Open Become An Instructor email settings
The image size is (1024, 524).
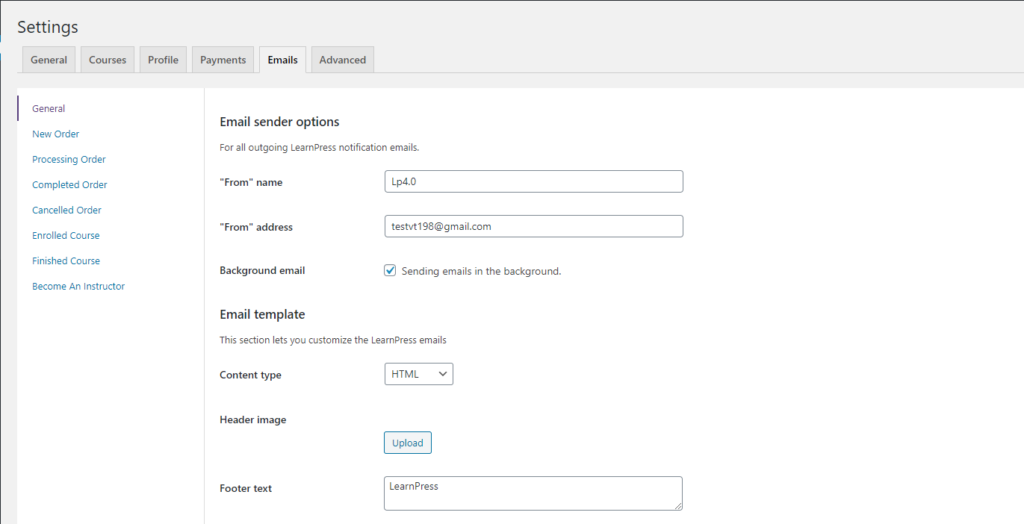(78, 287)
